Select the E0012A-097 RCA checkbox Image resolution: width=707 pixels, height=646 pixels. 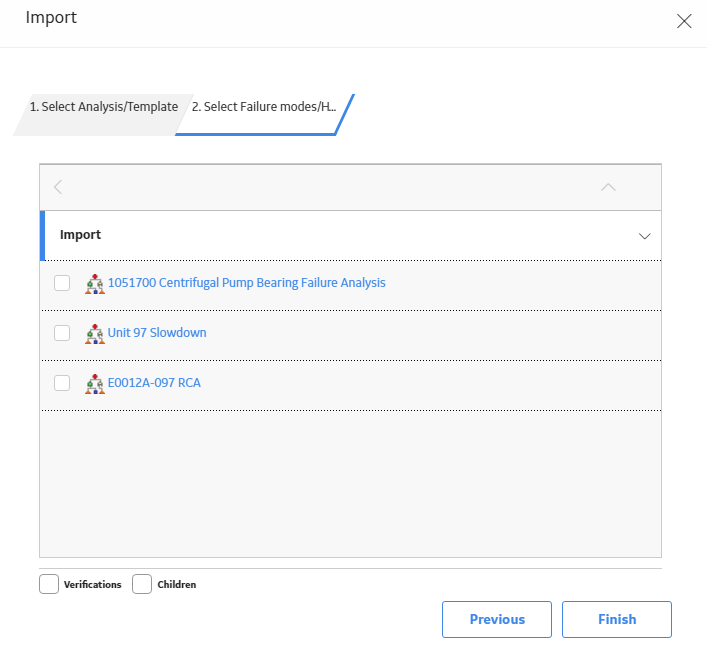coord(62,383)
